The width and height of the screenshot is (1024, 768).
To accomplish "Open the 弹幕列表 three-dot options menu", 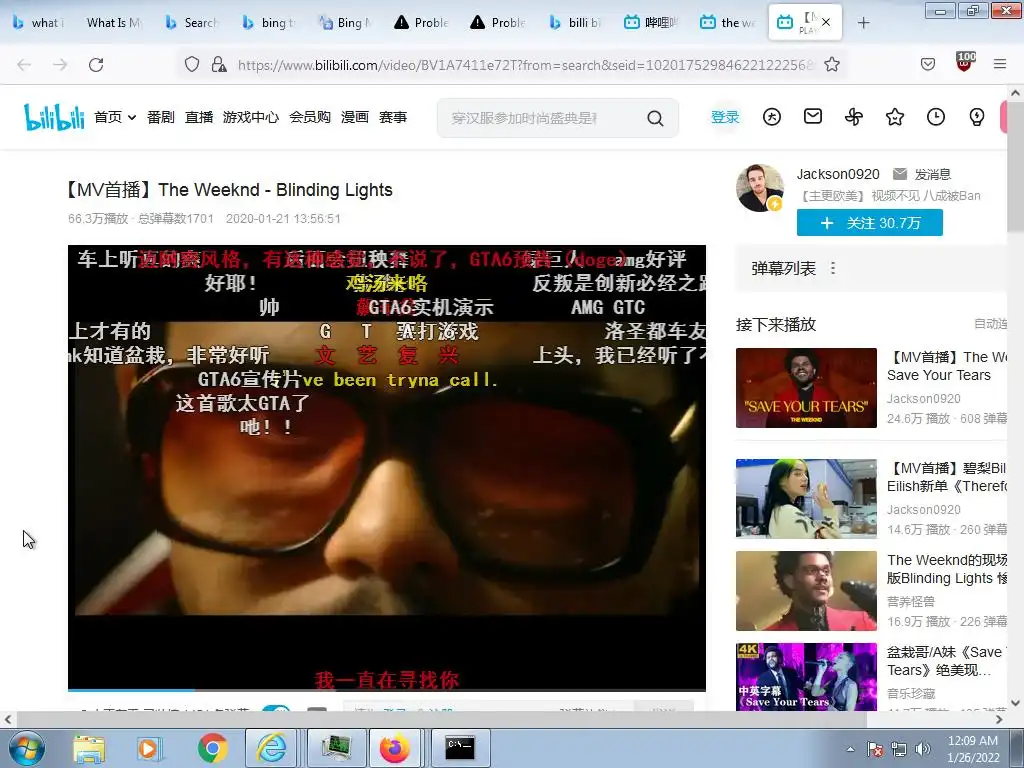I will (833, 268).
